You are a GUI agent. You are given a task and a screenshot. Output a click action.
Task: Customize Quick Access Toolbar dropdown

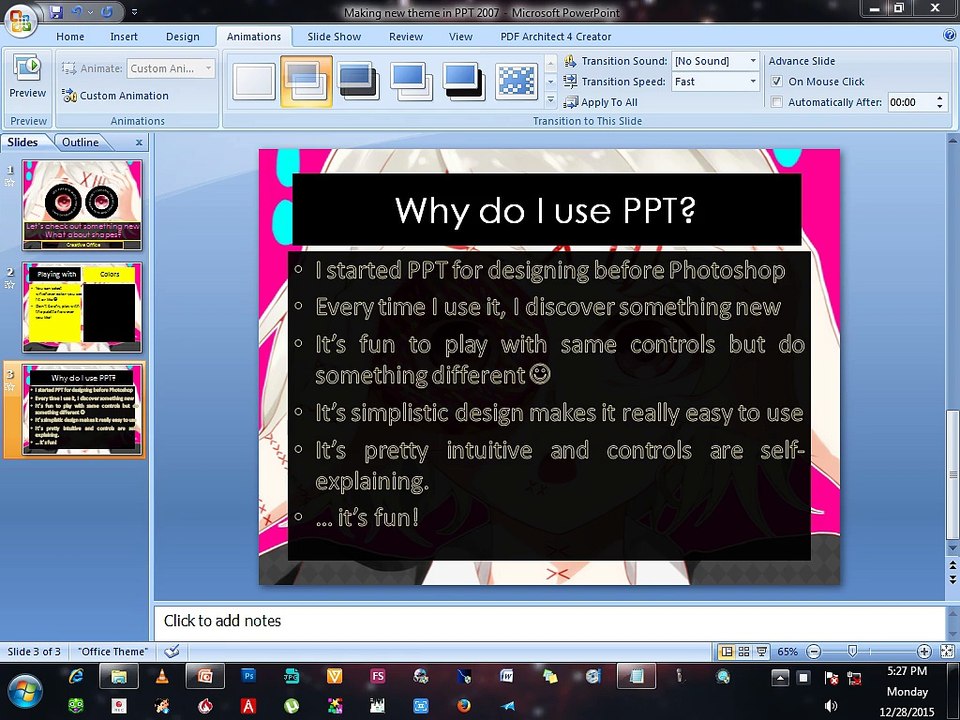point(134,12)
